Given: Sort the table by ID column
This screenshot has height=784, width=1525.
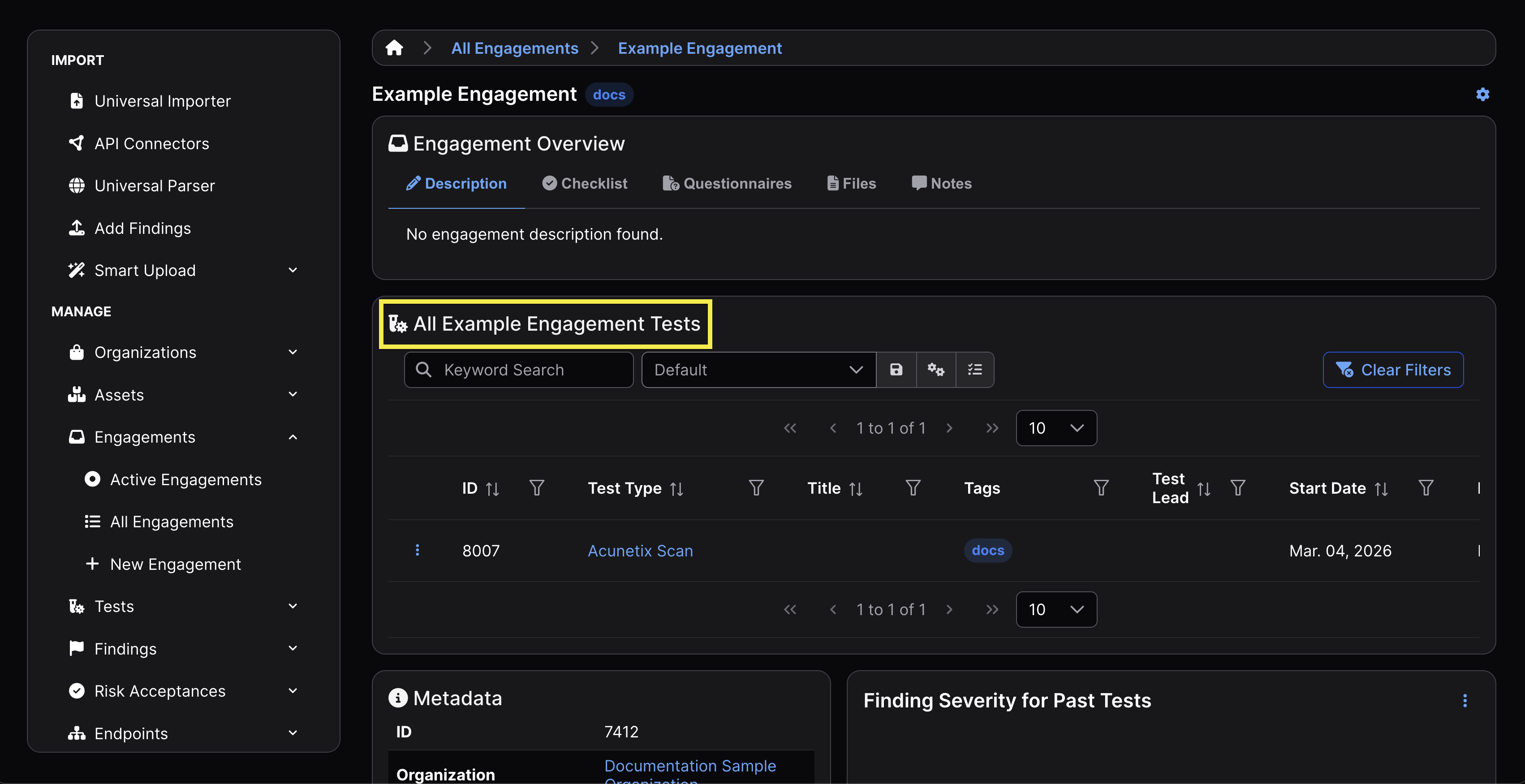Looking at the screenshot, I should [492, 488].
